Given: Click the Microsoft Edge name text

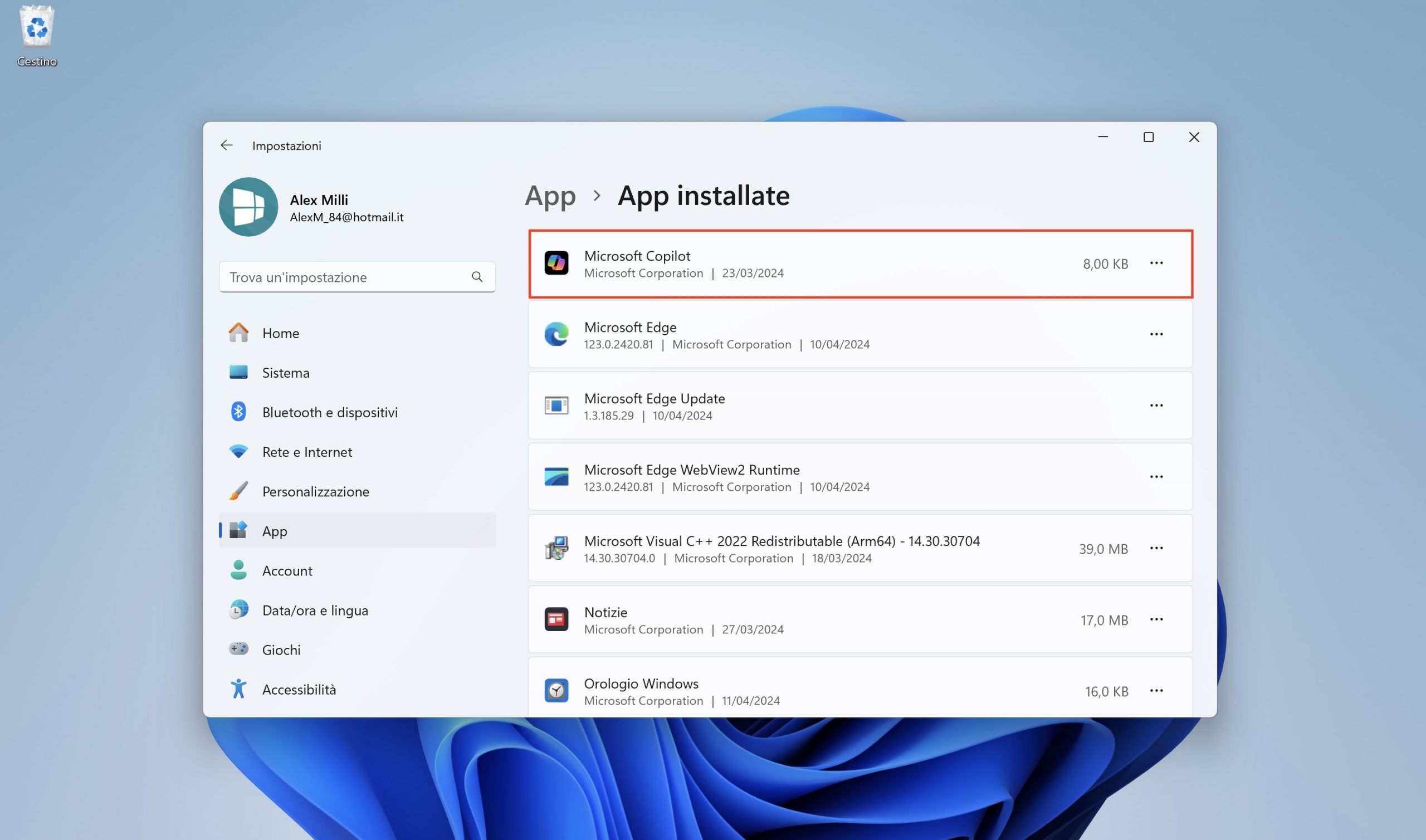Looking at the screenshot, I should tap(631, 327).
